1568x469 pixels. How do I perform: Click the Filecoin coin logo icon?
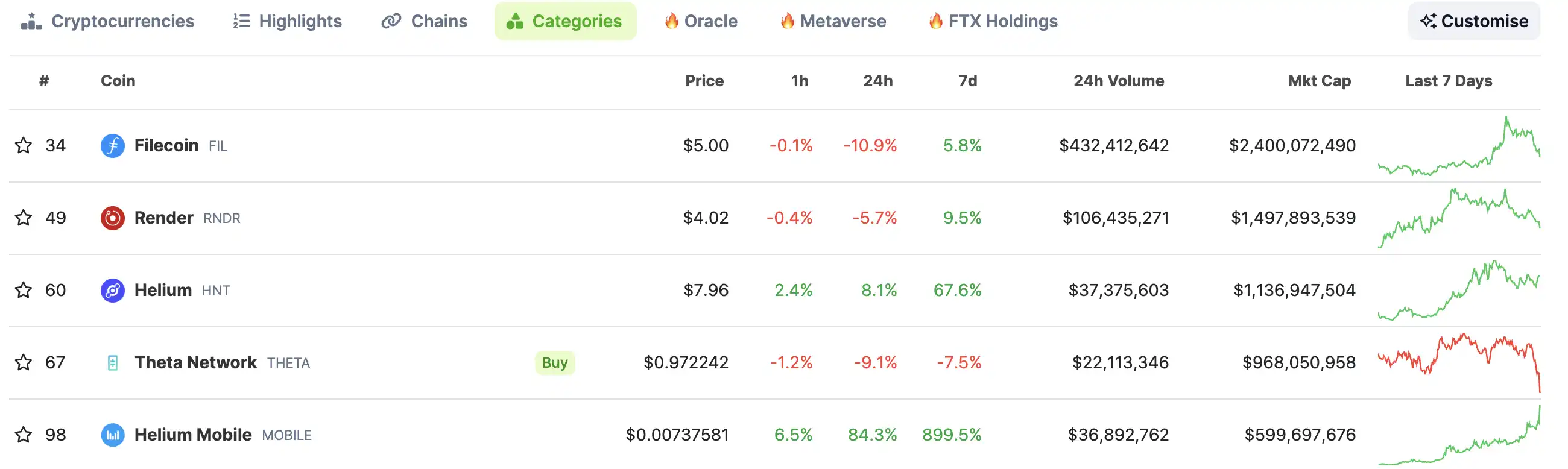[x=113, y=145]
